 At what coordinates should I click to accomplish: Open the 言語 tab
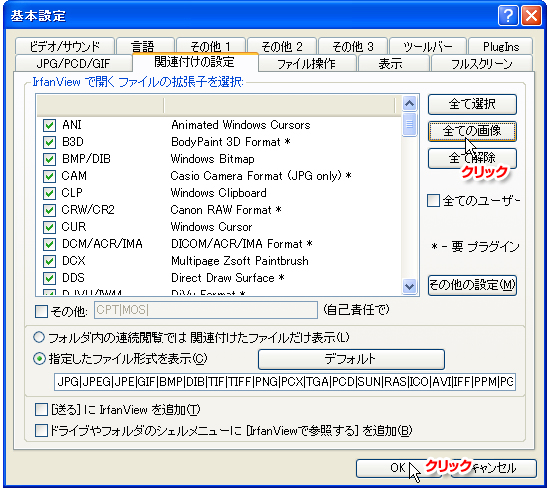[145, 46]
